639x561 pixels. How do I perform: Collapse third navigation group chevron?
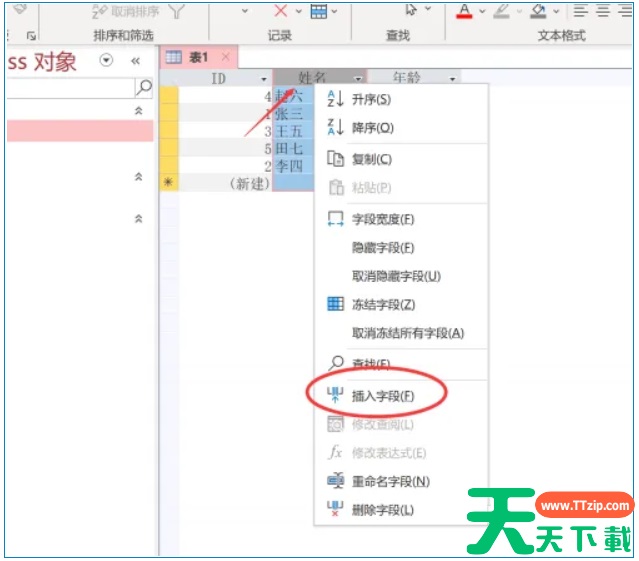(139, 218)
